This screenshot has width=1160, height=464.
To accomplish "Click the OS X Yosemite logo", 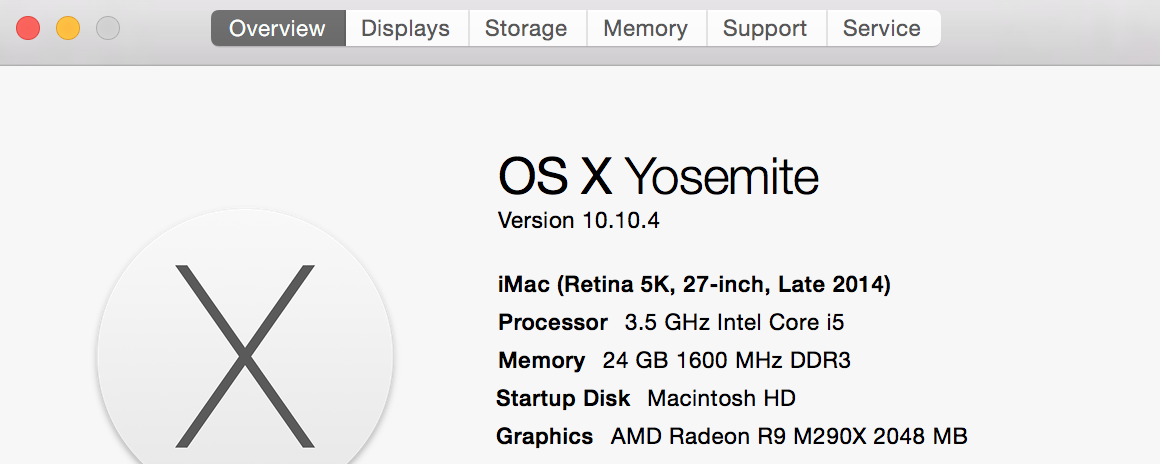I will 245,348.
